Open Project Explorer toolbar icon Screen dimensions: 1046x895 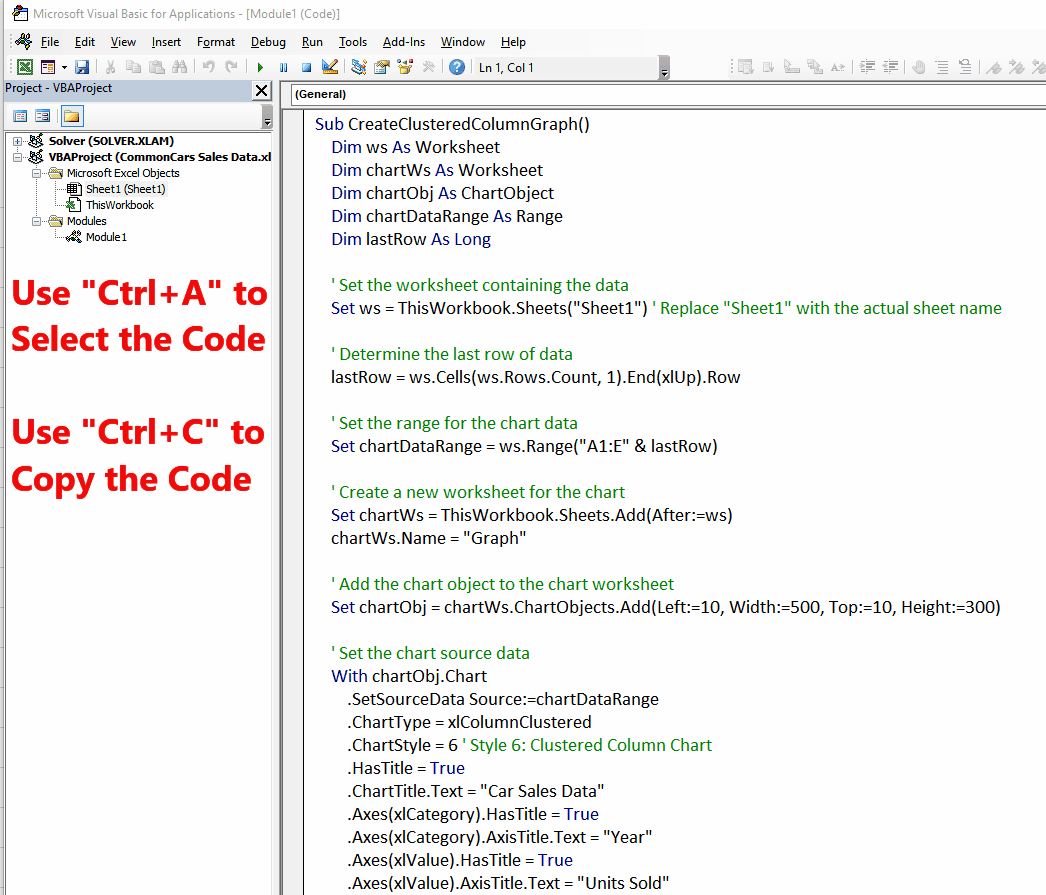359,67
